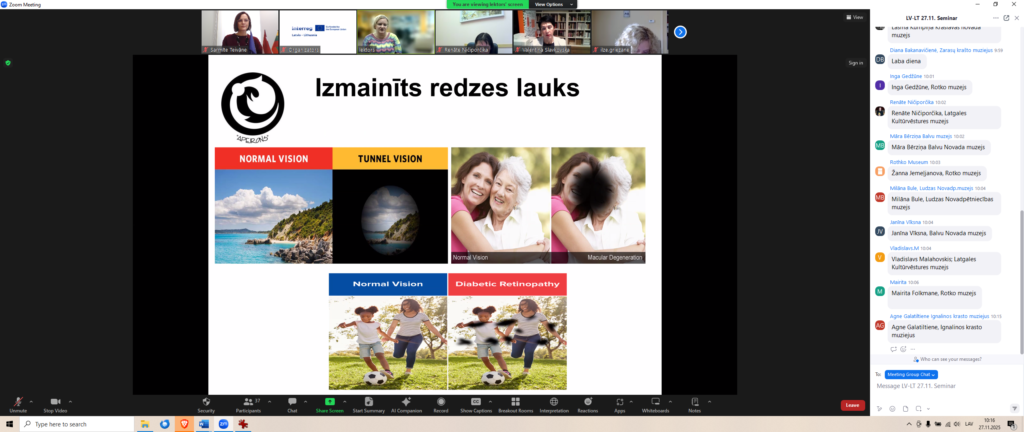Screen dimensions: 1024x432
Task: Click 'Who can see your messages?' link
Action: pos(949,358)
